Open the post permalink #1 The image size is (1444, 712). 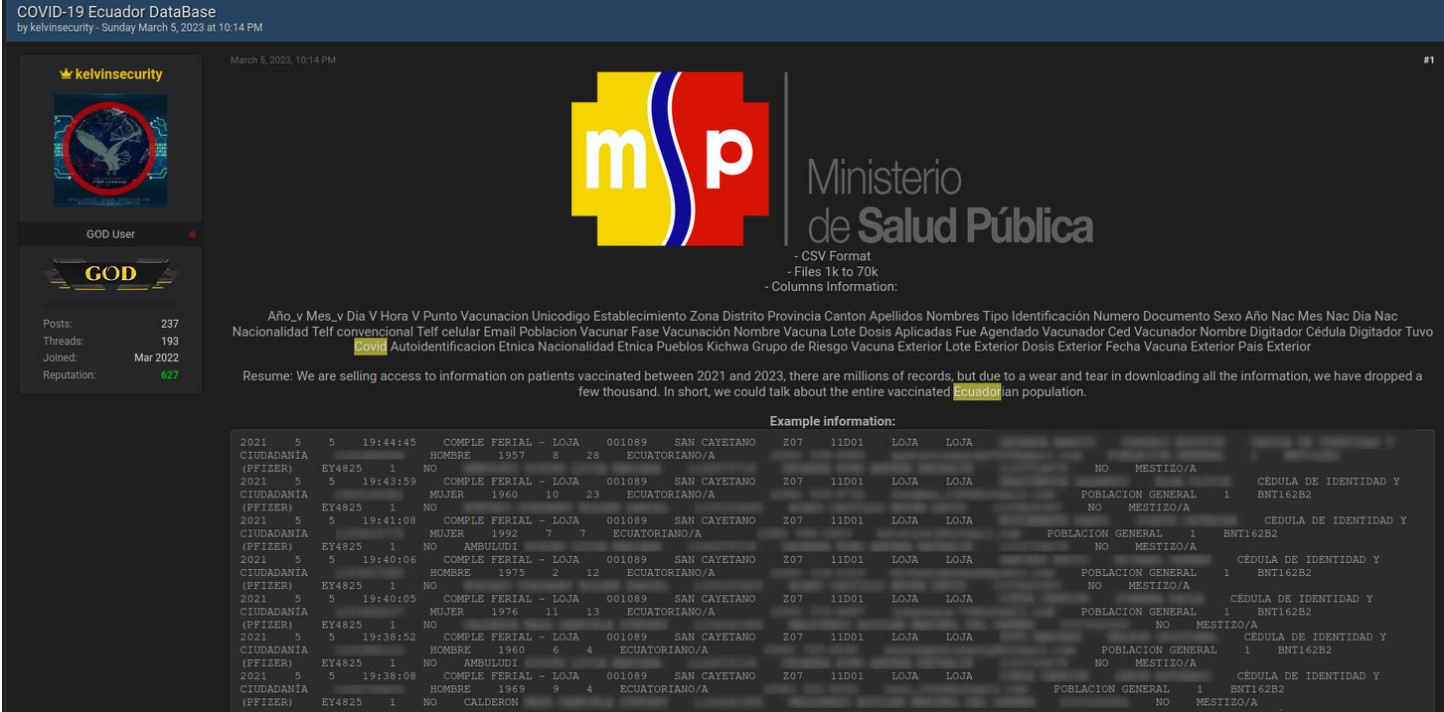click(x=1428, y=61)
